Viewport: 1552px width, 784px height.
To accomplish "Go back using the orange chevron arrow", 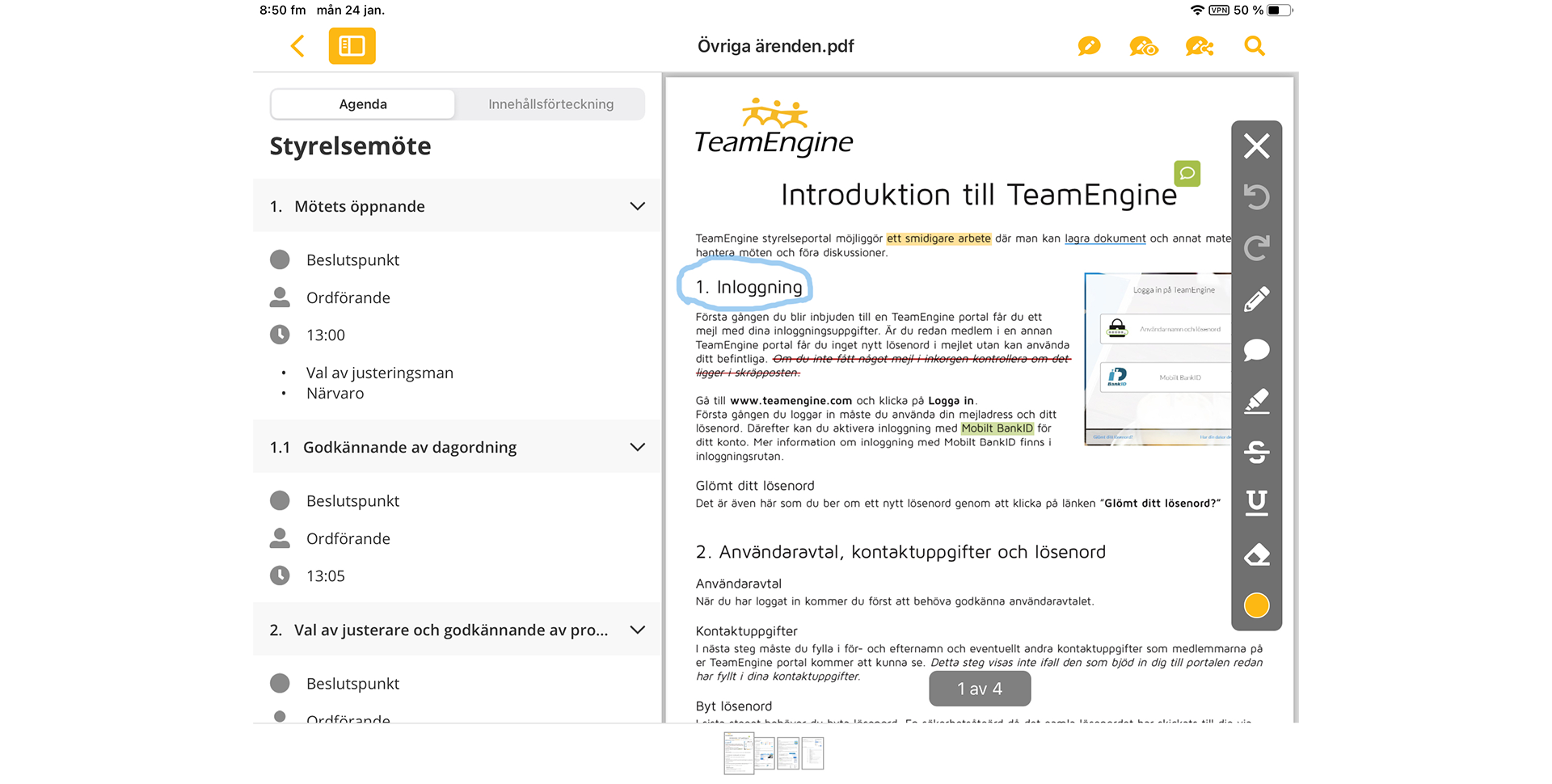I will [297, 46].
